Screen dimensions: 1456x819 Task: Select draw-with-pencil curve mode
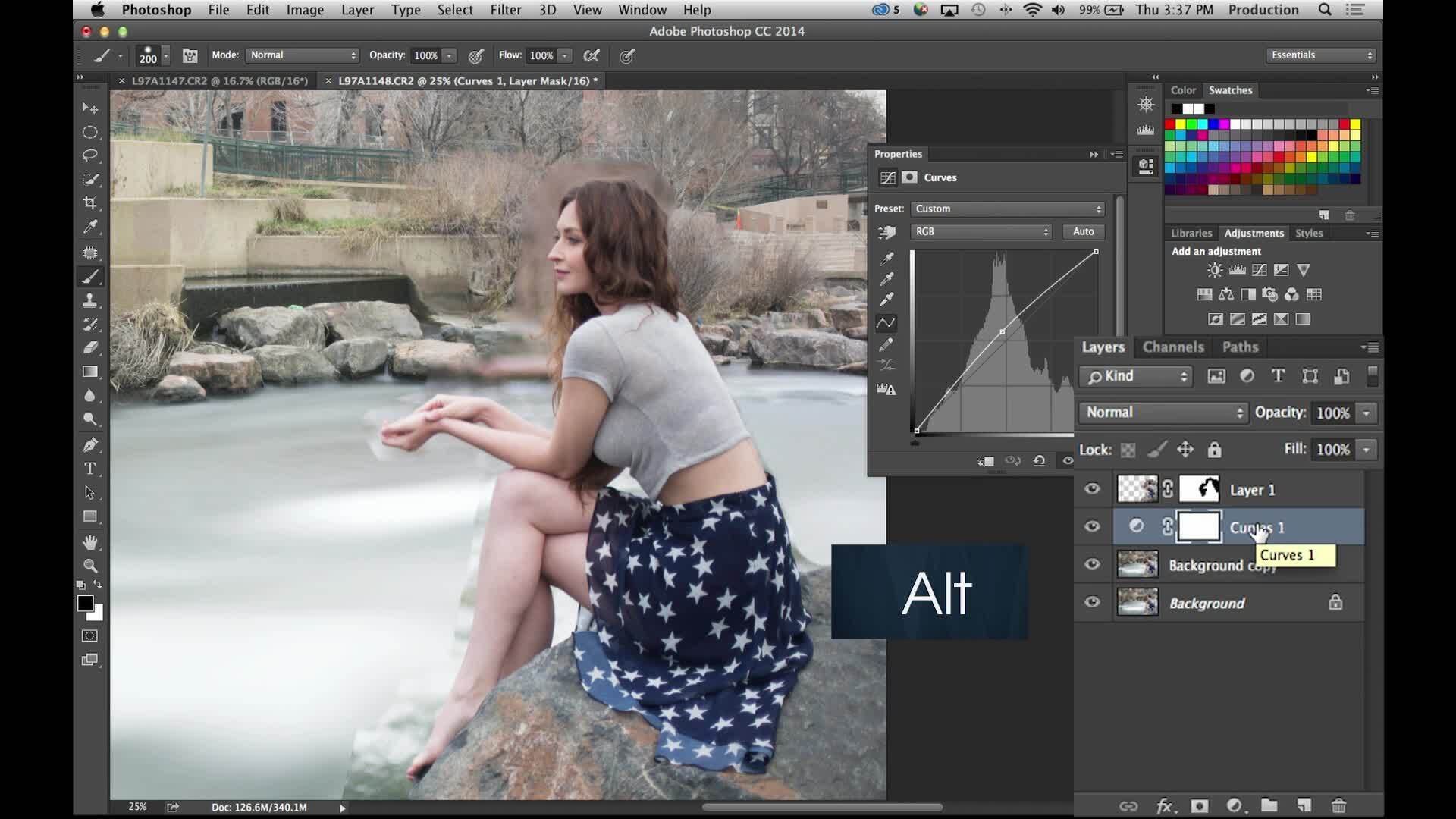pyautogui.click(x=886, y=345)
